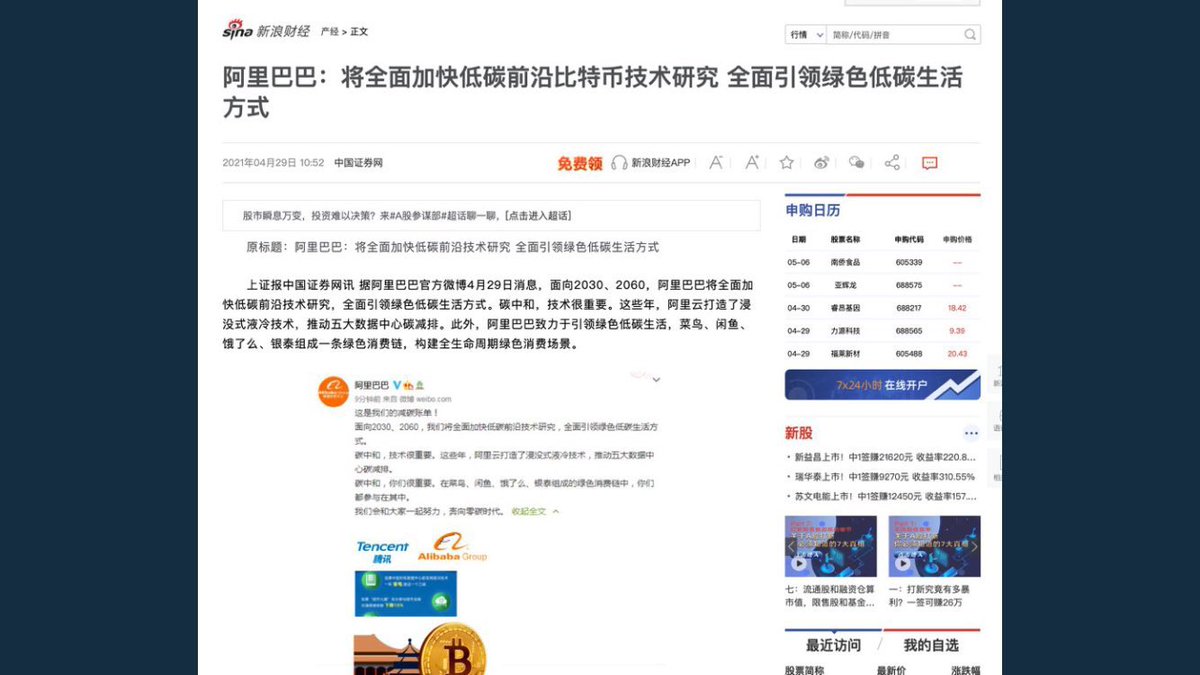Click the Alibaba Group logo image
Viewport: 1200px width, 675px height.
(x=452, y=548)
